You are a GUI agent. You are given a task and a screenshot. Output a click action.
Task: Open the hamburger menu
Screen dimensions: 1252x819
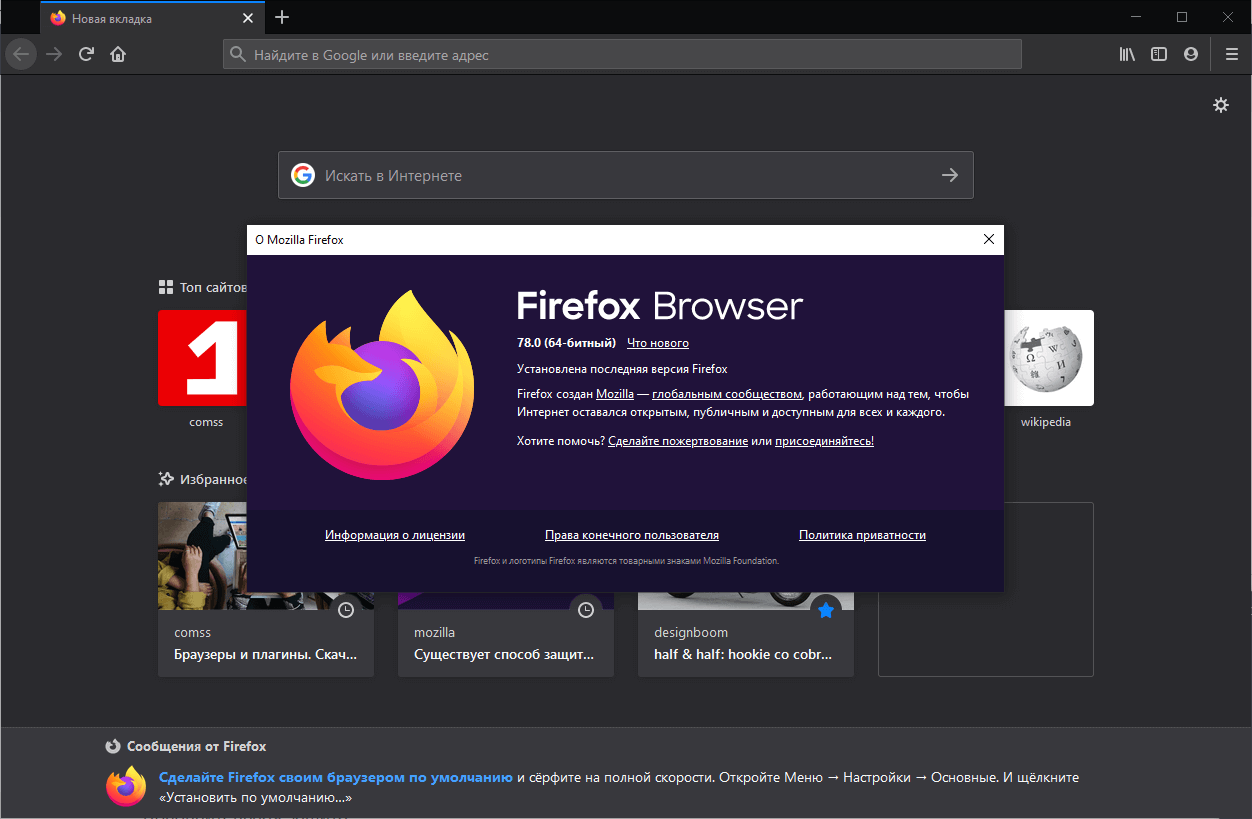click(1231, 54)
